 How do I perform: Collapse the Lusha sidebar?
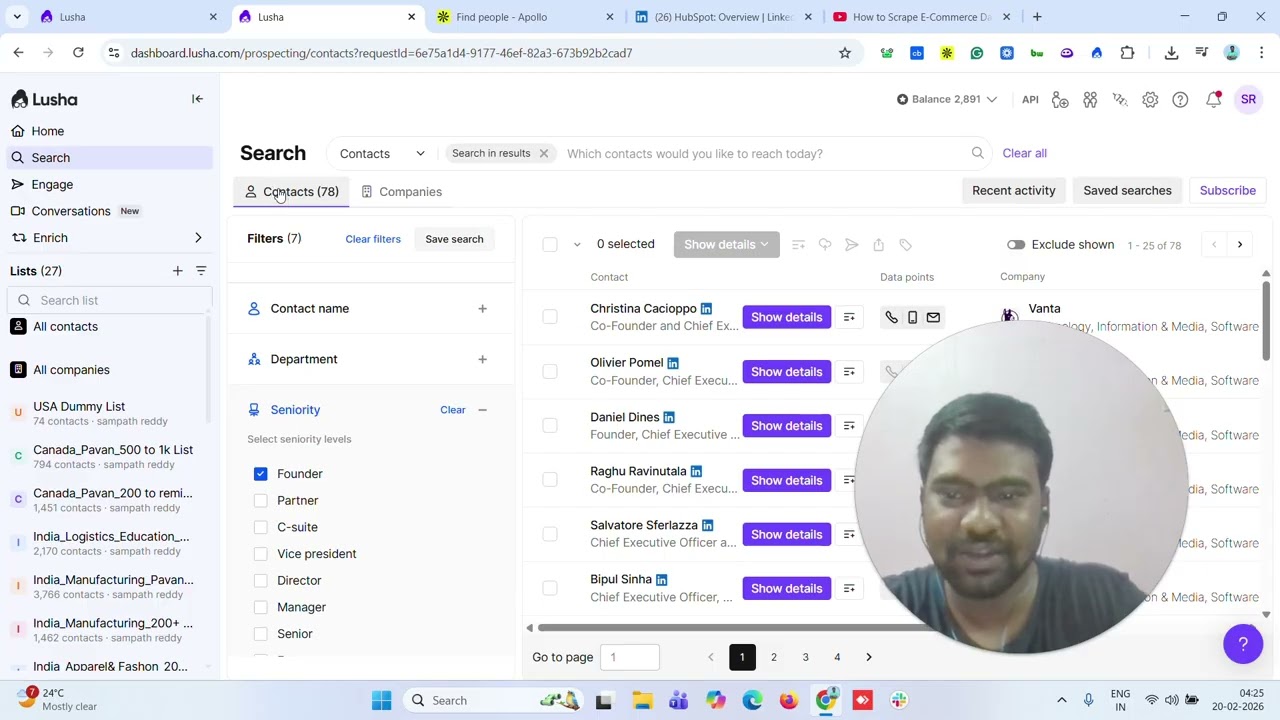(197, 99)
